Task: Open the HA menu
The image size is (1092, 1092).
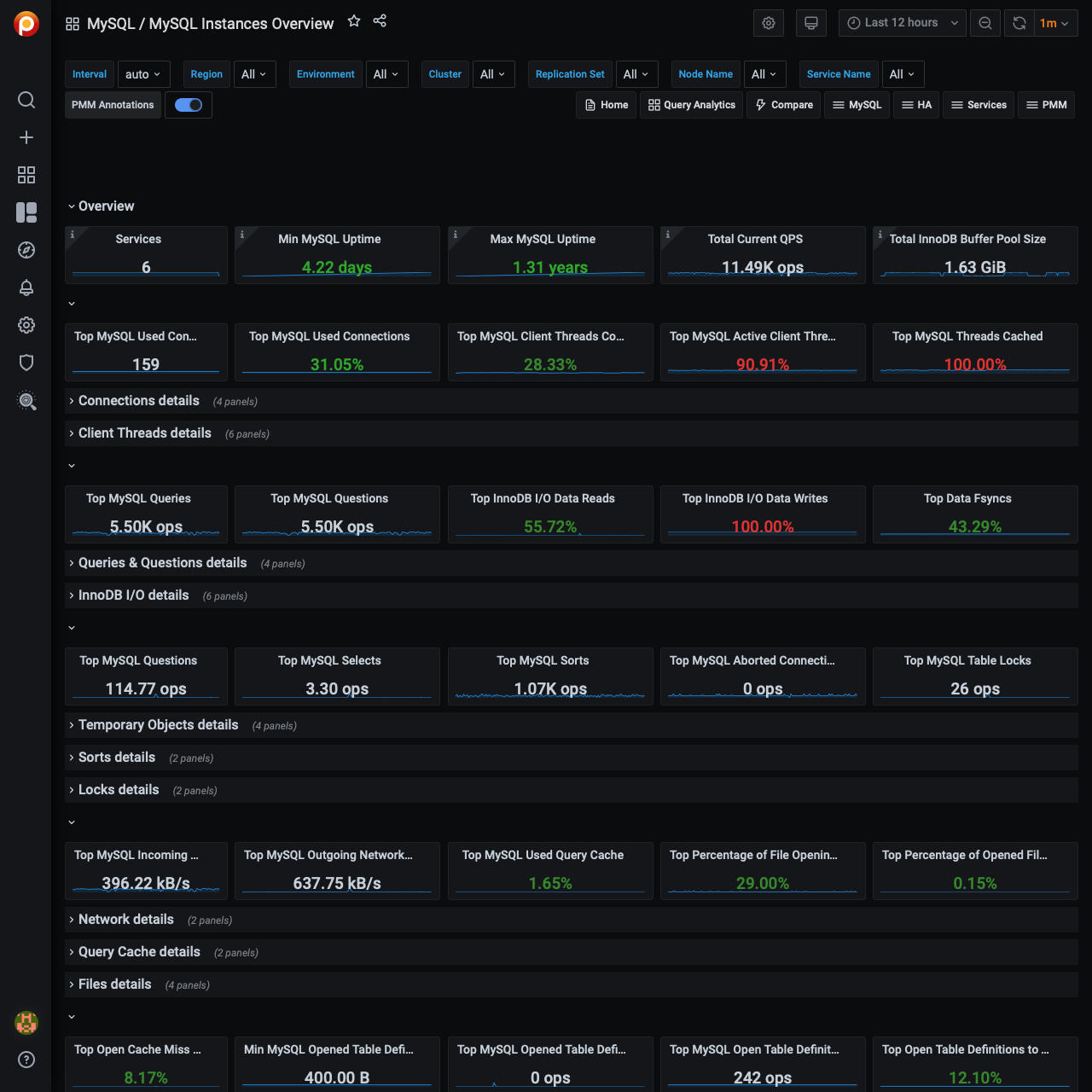Action: click(x=917, y=105)
